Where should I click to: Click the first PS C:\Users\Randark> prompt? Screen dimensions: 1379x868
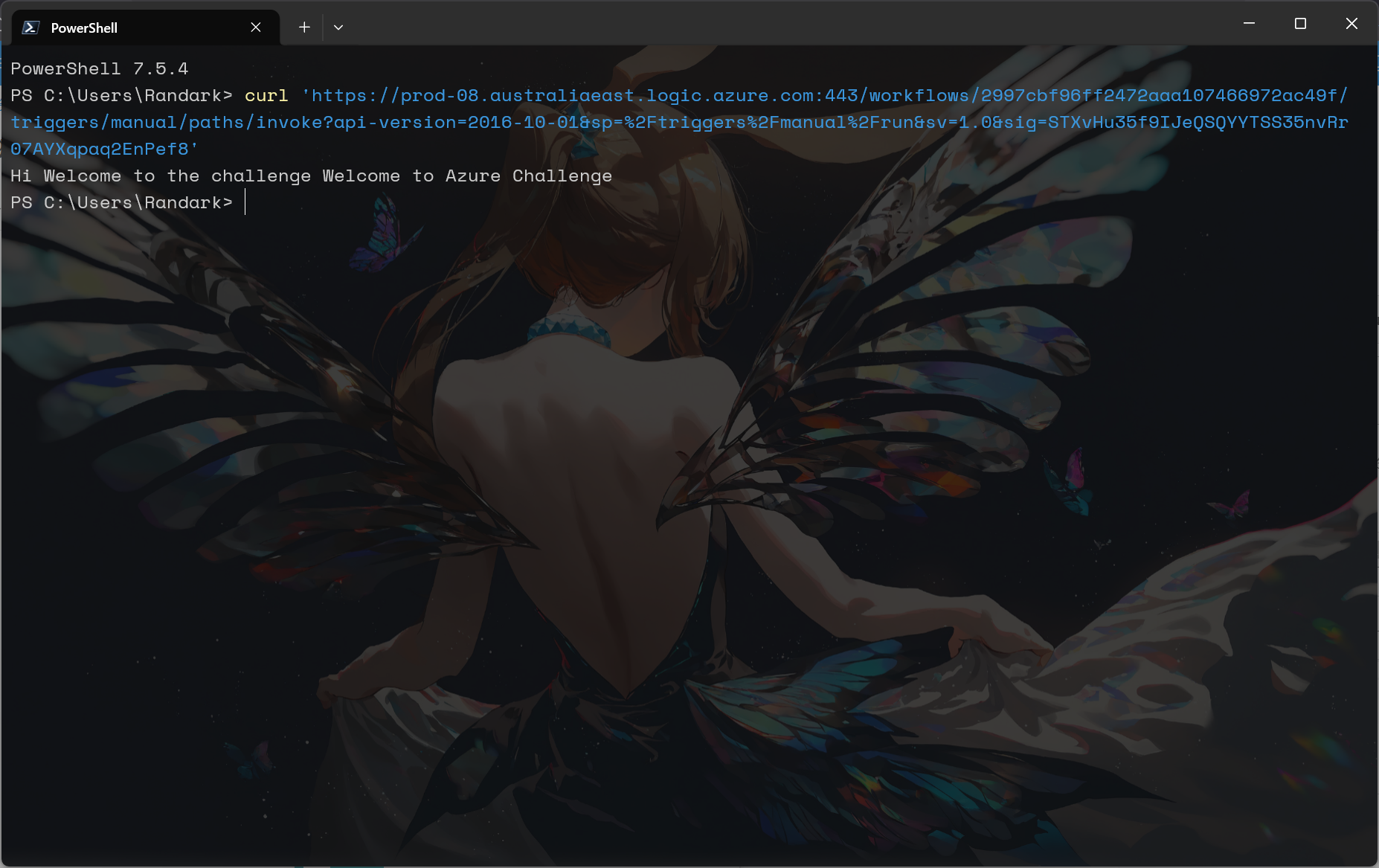121,95
